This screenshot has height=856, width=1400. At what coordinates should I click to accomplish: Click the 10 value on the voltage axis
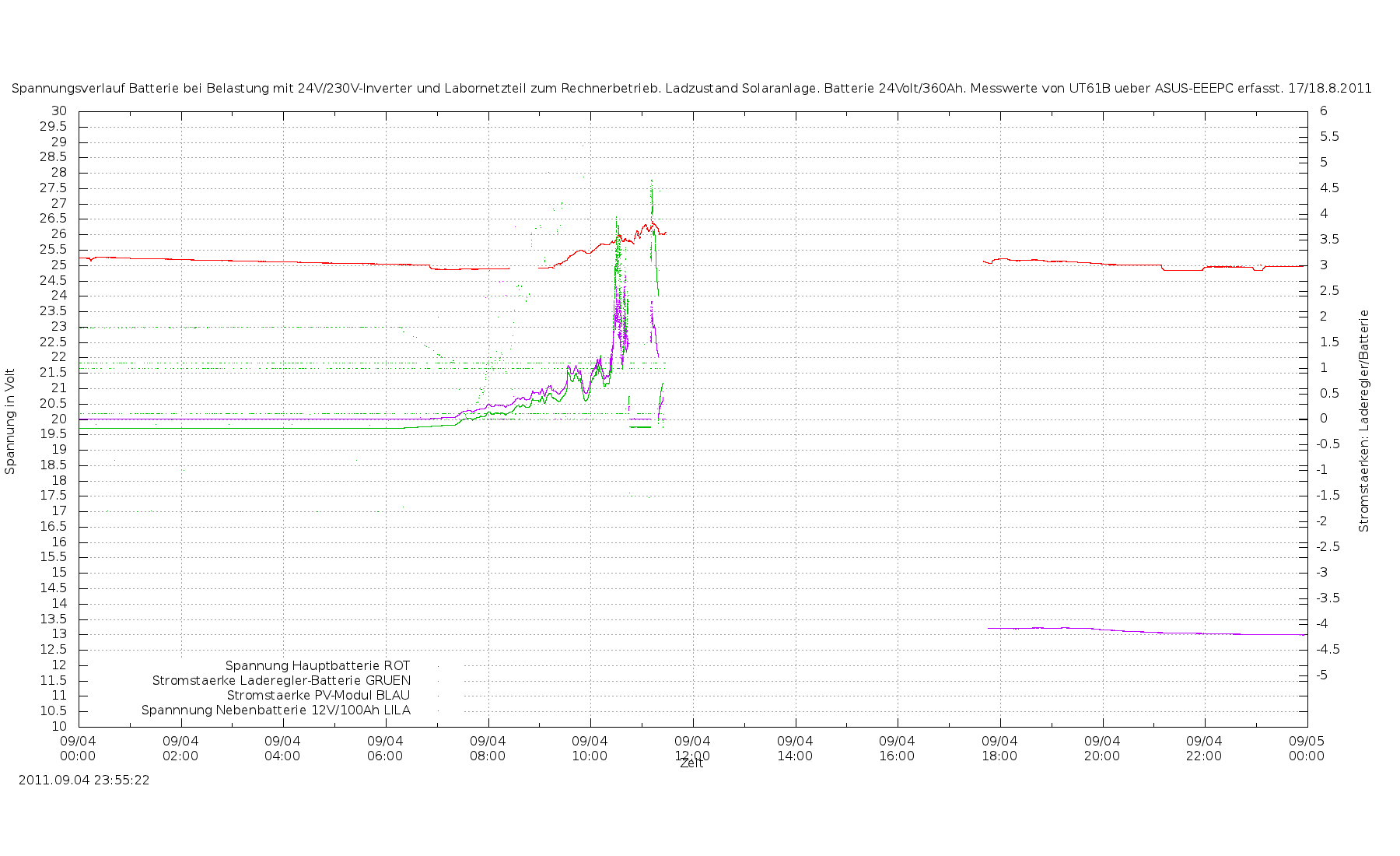point(60,726)
